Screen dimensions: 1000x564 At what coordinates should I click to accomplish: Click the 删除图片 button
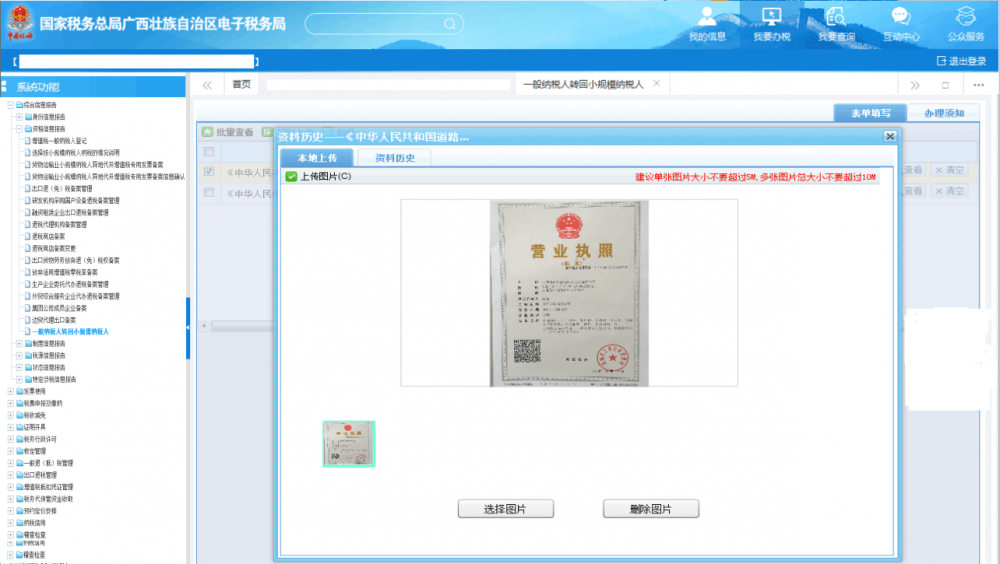(650, 509)
